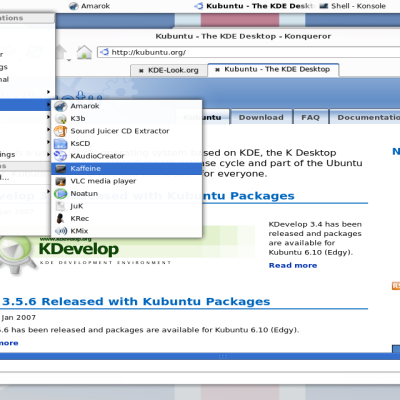Close the KDE-Look.org tab

[141, 71]
